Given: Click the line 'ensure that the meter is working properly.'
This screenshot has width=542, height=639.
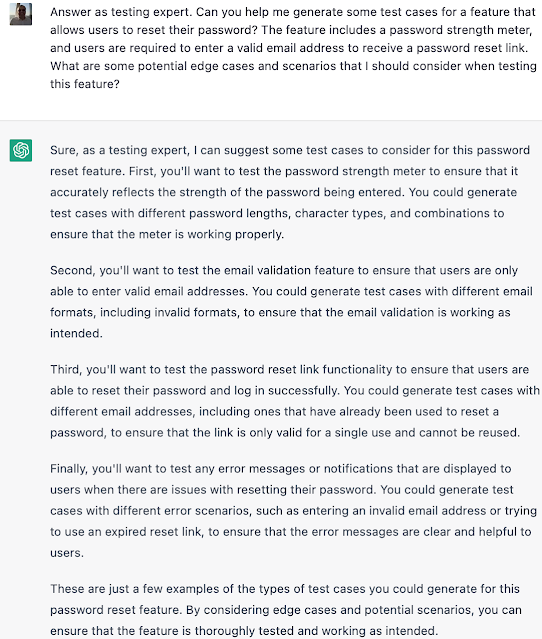Looking at the screenshot, I should tap(167, 234).
